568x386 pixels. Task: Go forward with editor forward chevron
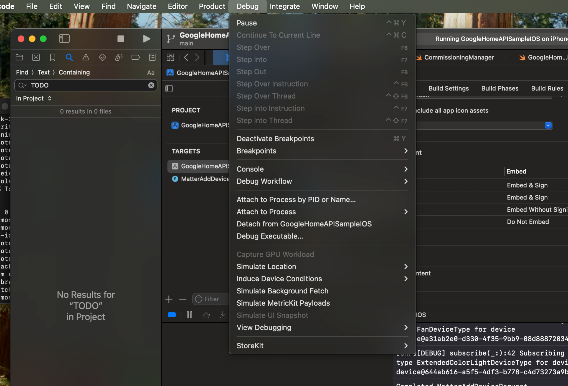tap(197, 57)
